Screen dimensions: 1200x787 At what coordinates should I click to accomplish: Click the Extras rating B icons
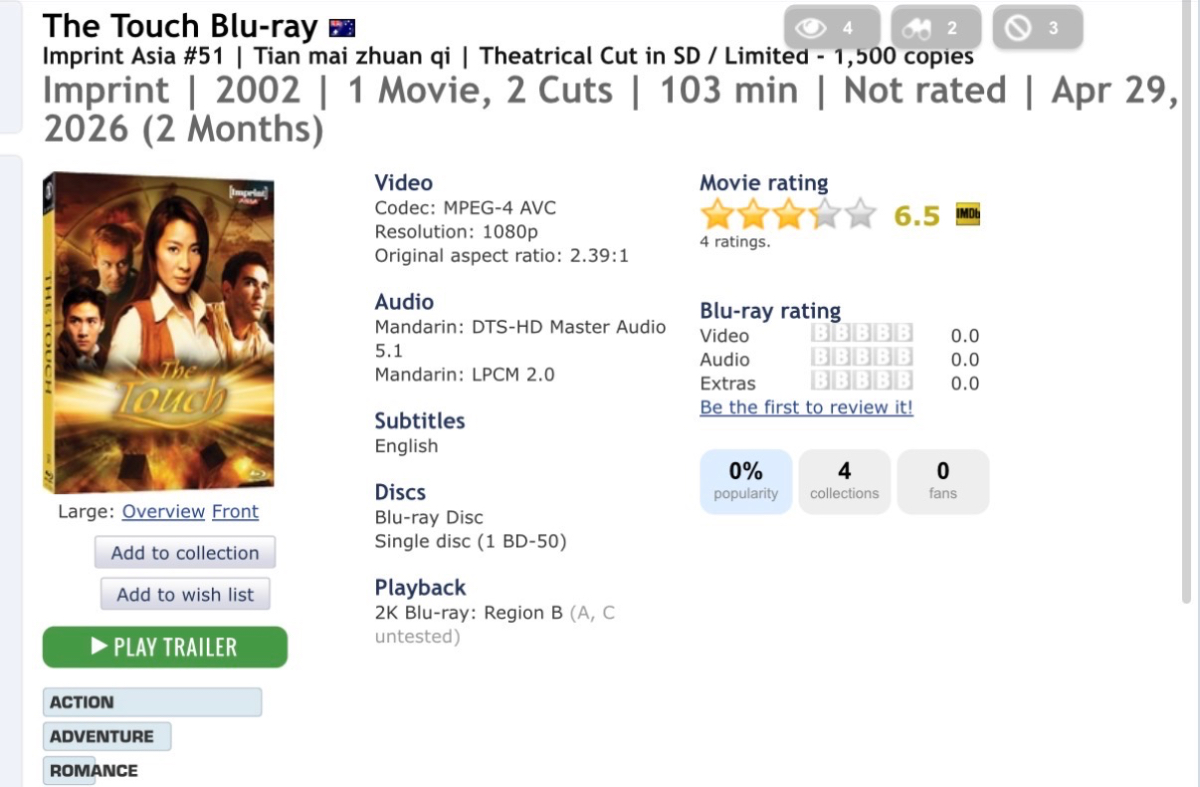pos(861,382)
